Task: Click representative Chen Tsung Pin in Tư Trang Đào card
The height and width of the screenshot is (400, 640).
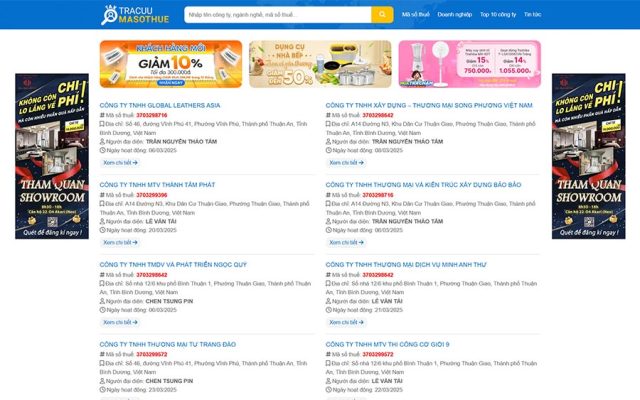Action: pyautogui.click(x=169, y=381)
